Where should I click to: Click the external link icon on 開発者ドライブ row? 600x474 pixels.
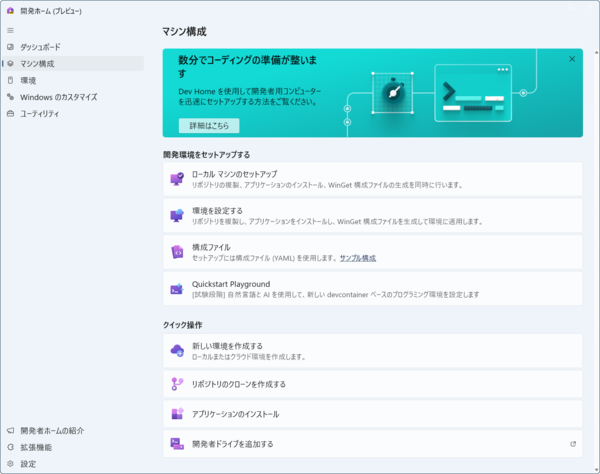click(x=573, y=444)
